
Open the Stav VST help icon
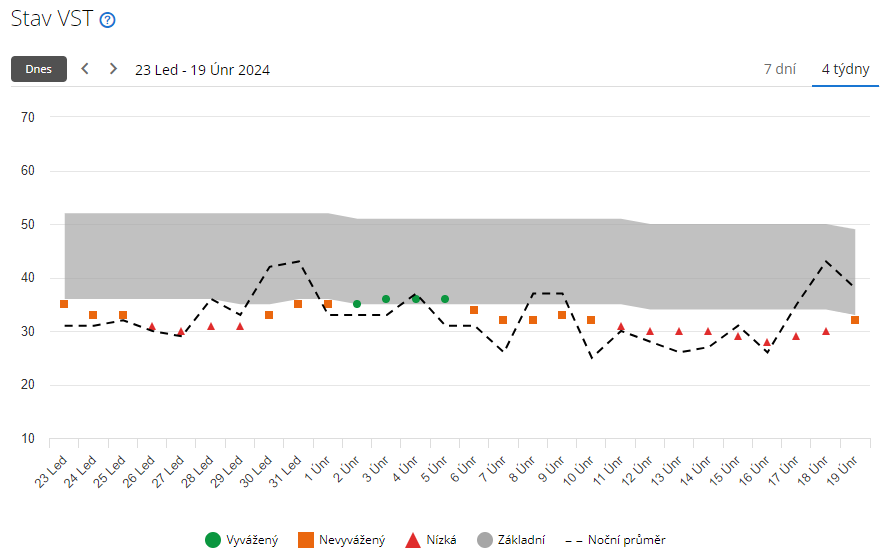108,20
